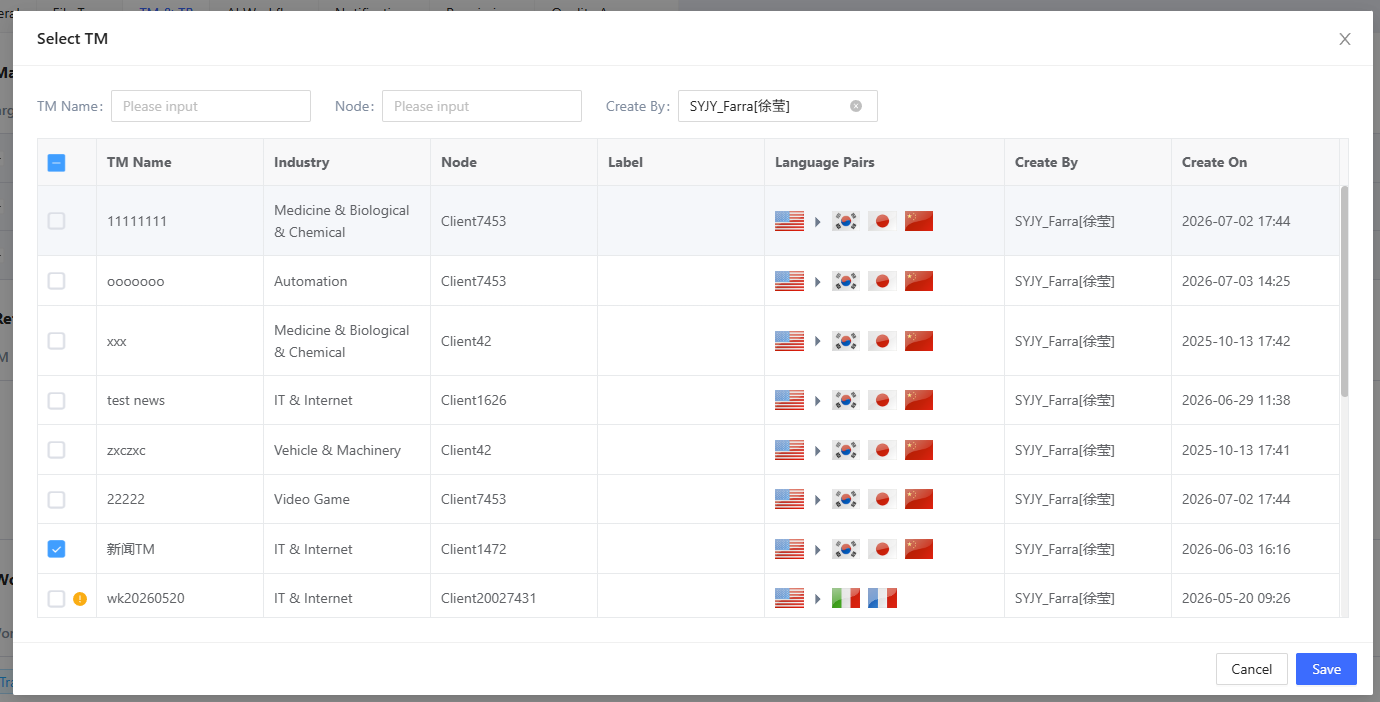
Task: Click the French flag in wk20260520 row
Action: click(882, 598)
